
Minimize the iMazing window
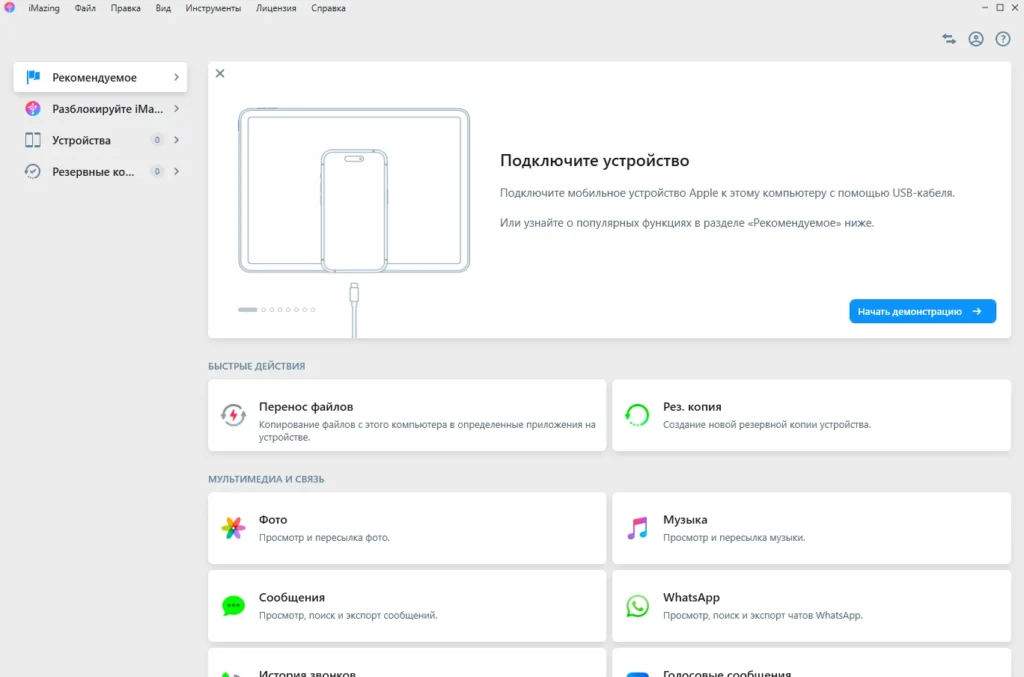(984, 7)
